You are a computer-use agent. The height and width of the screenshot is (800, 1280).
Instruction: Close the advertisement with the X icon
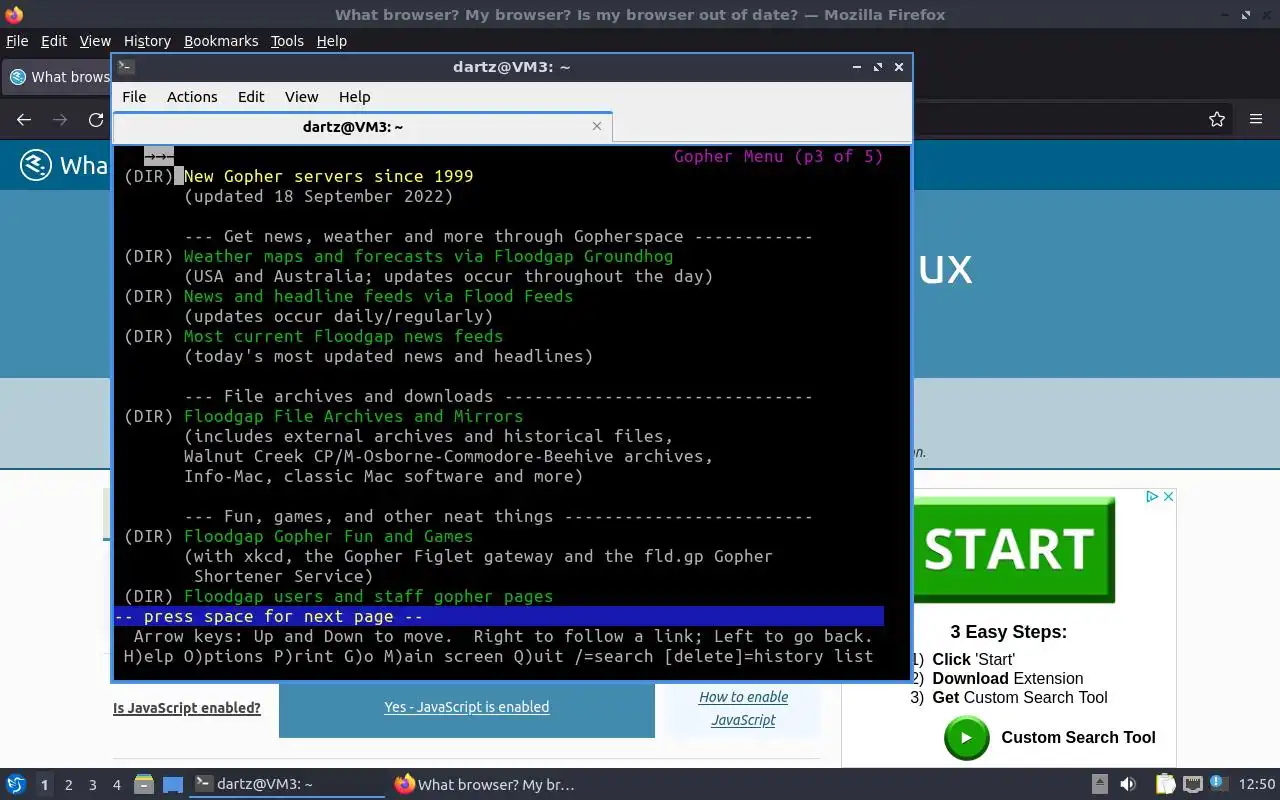[1167, 496]
